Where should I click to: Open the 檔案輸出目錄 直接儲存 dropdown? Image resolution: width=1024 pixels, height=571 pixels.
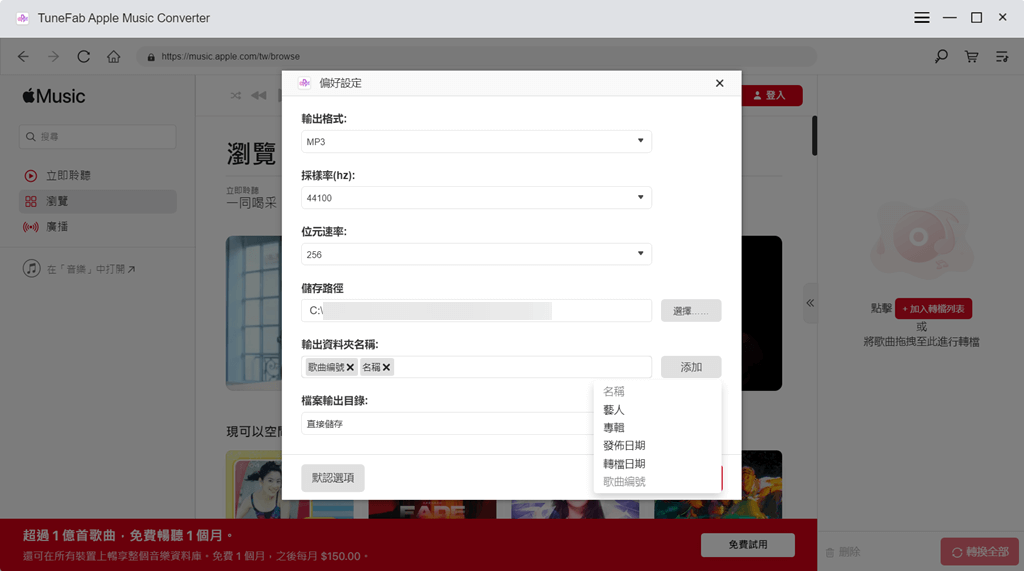(x=447, y=423)
